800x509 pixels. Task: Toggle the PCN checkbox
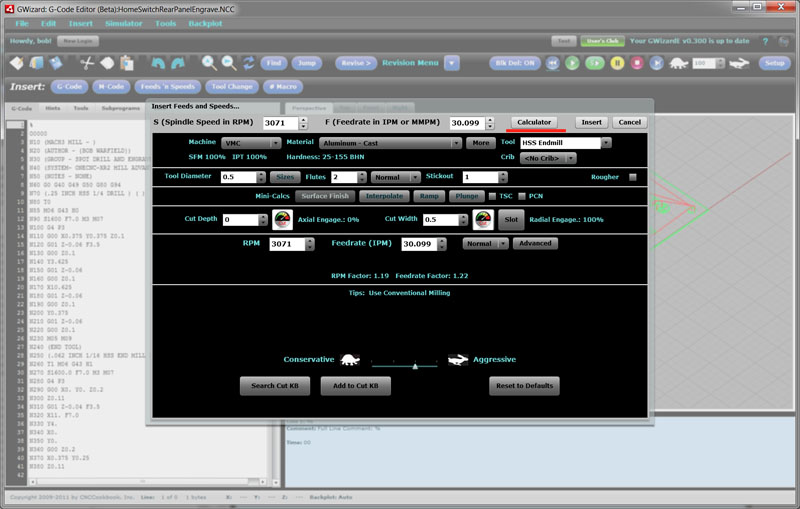(x=522, y=196)
